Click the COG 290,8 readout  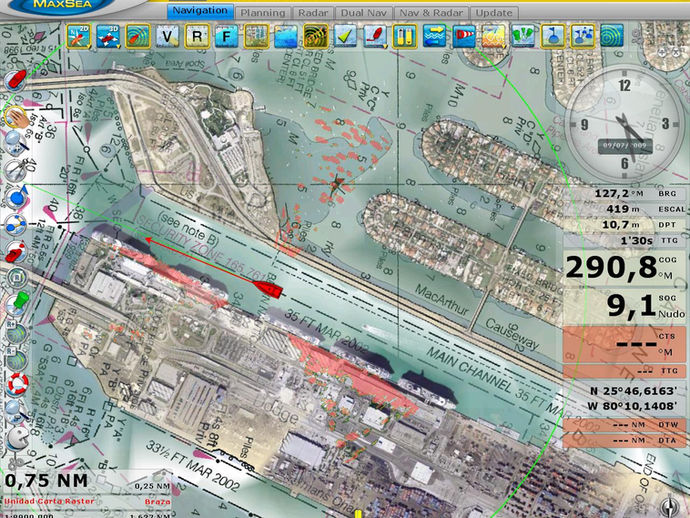pos(625,268)
